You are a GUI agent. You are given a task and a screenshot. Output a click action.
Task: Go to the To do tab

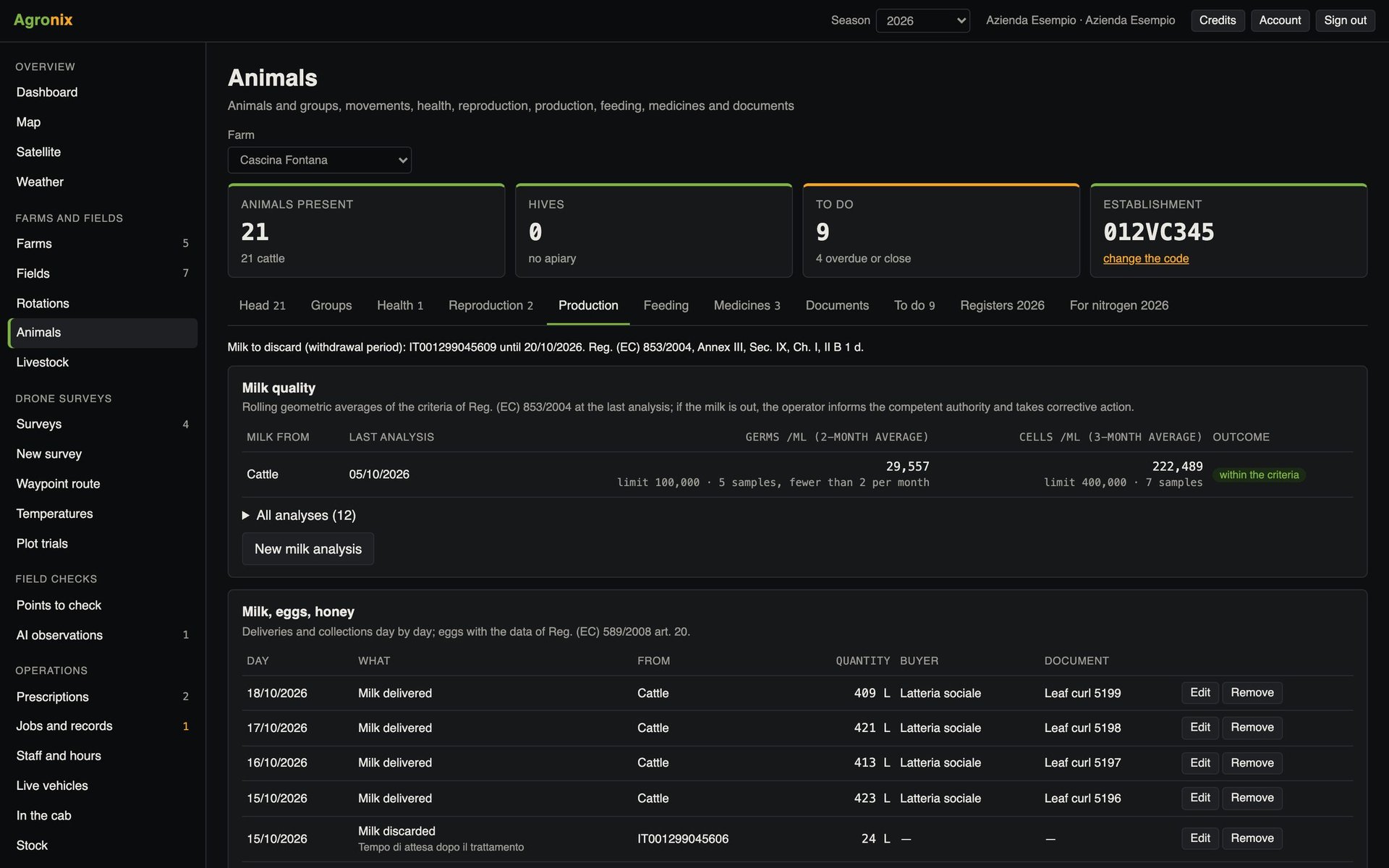point(914,305)
